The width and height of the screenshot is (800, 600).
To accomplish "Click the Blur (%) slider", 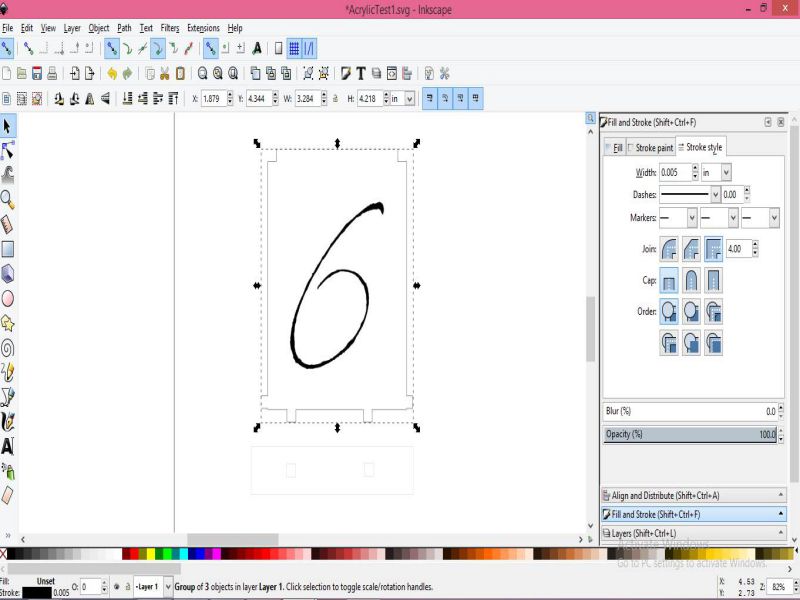I will coord(692,411).
